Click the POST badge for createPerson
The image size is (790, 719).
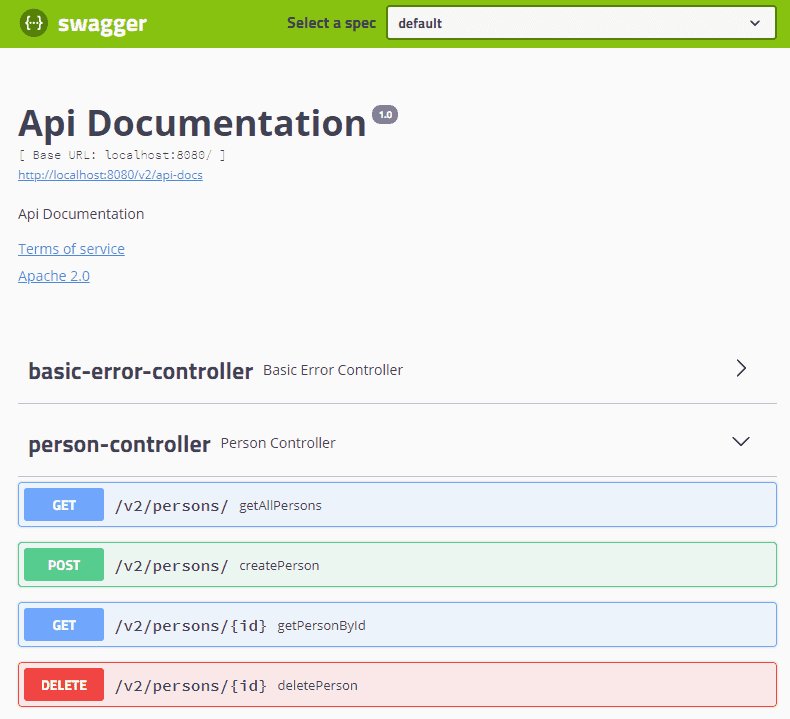coord(64,565)
